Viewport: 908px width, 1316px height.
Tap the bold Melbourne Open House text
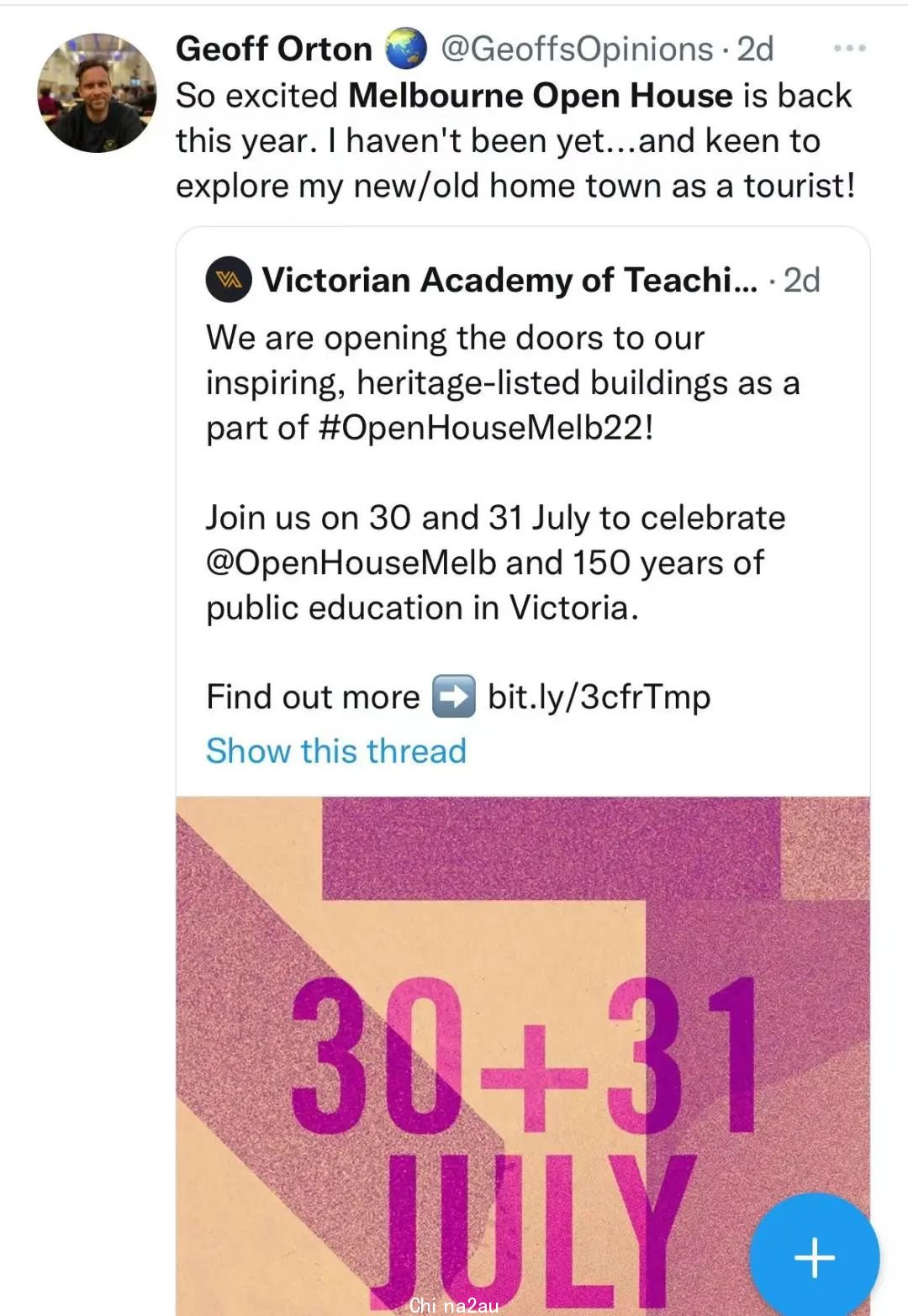pyautogui.click(x=541, y=95)
